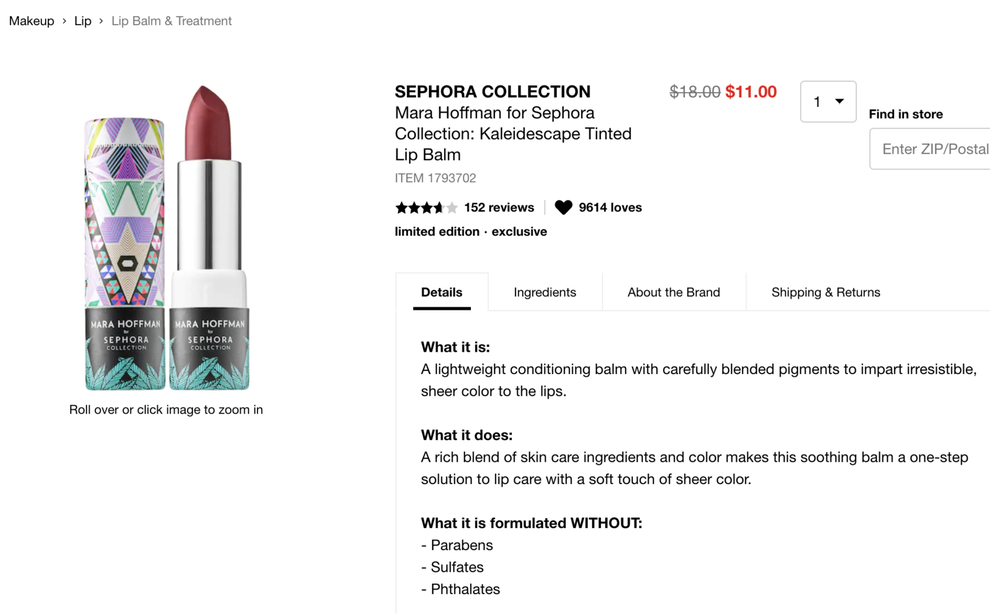Click the half-filled fourth star
The image size is (990, 614).
coord(438,207)
